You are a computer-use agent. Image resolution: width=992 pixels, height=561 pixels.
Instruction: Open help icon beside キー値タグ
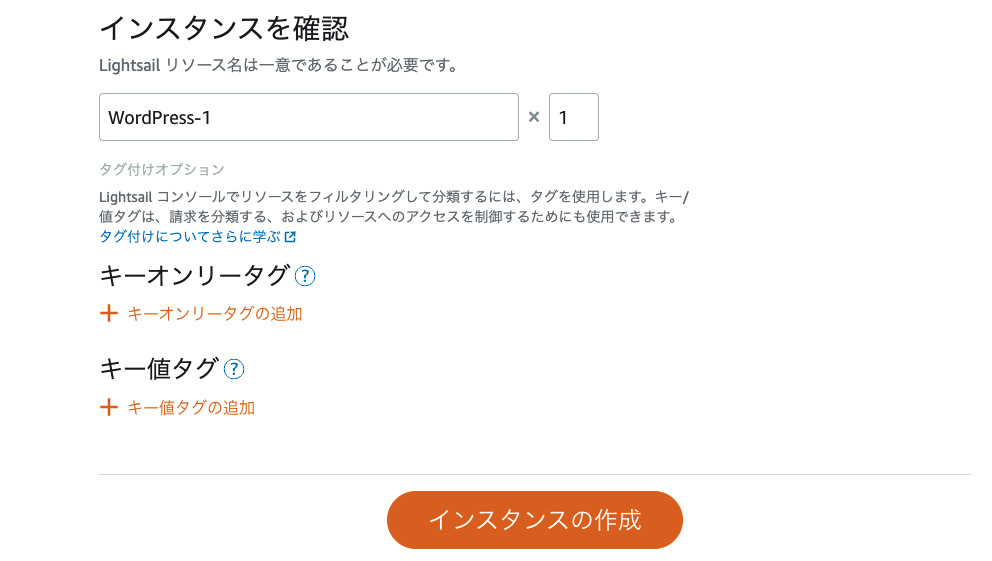tap(234, 369)
